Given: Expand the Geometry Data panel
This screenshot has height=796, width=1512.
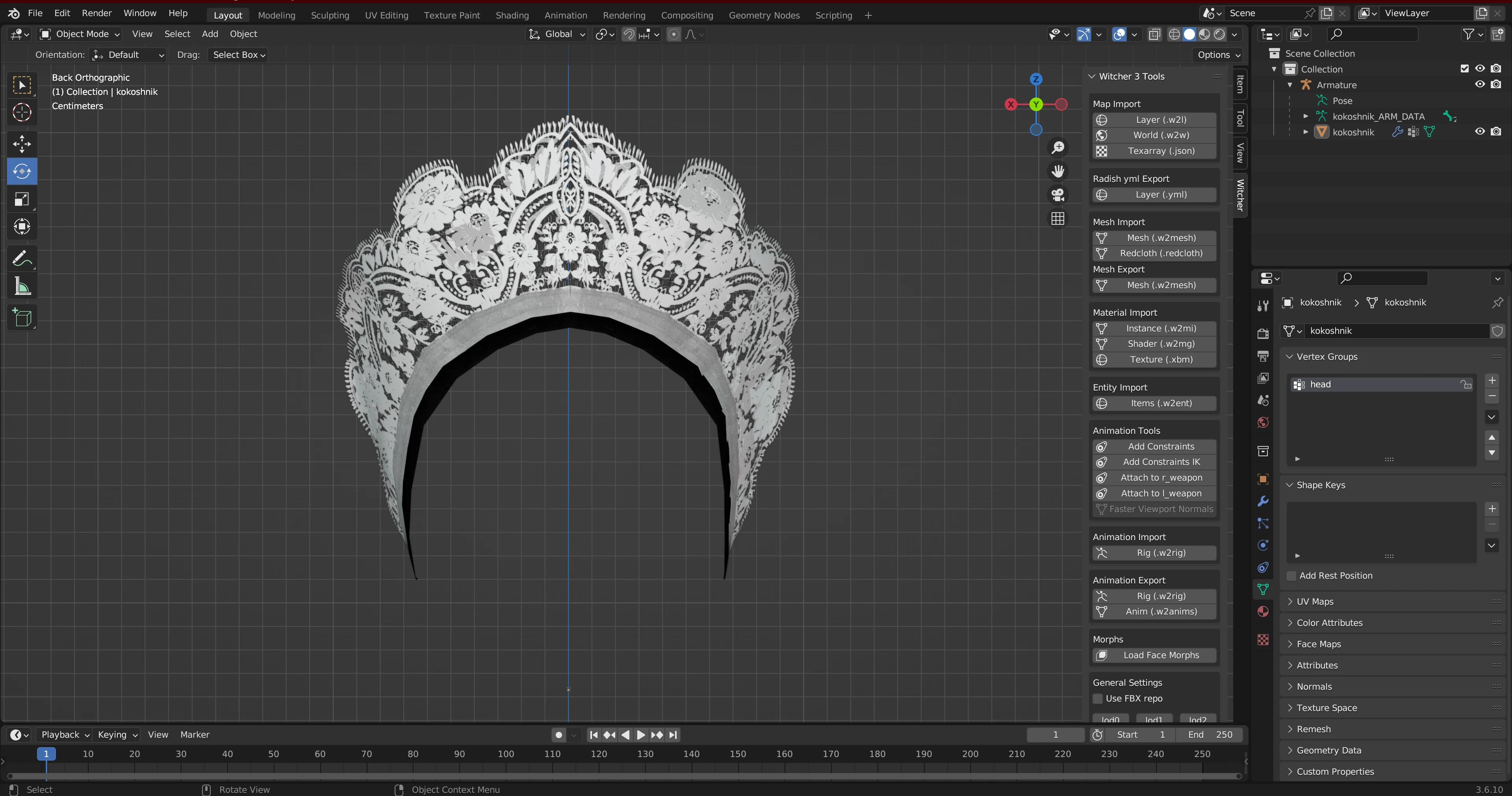Looking at the screenshot, I should 1328,751.
